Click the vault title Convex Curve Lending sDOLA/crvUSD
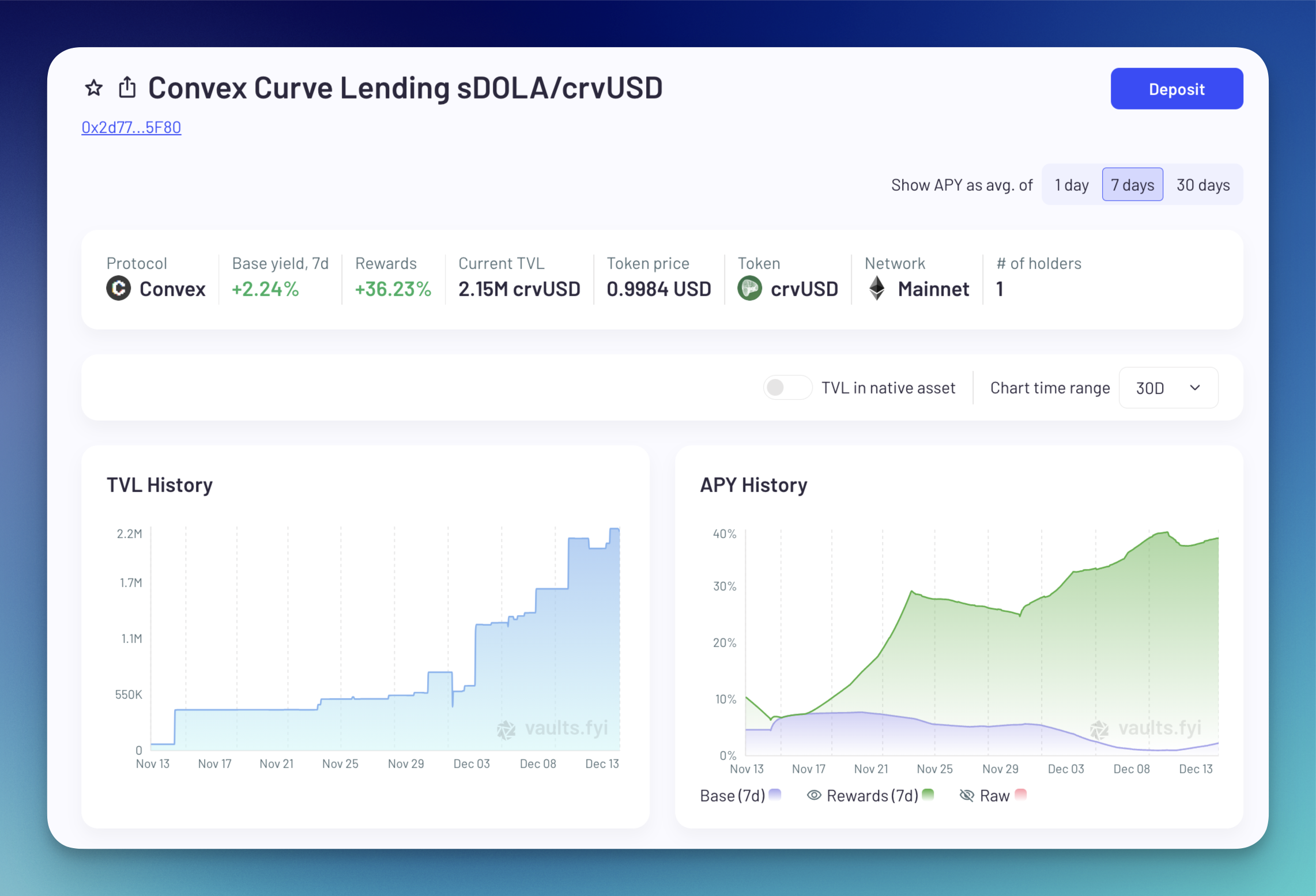Viewport: 1316px width, 896px height. point(405,88)
